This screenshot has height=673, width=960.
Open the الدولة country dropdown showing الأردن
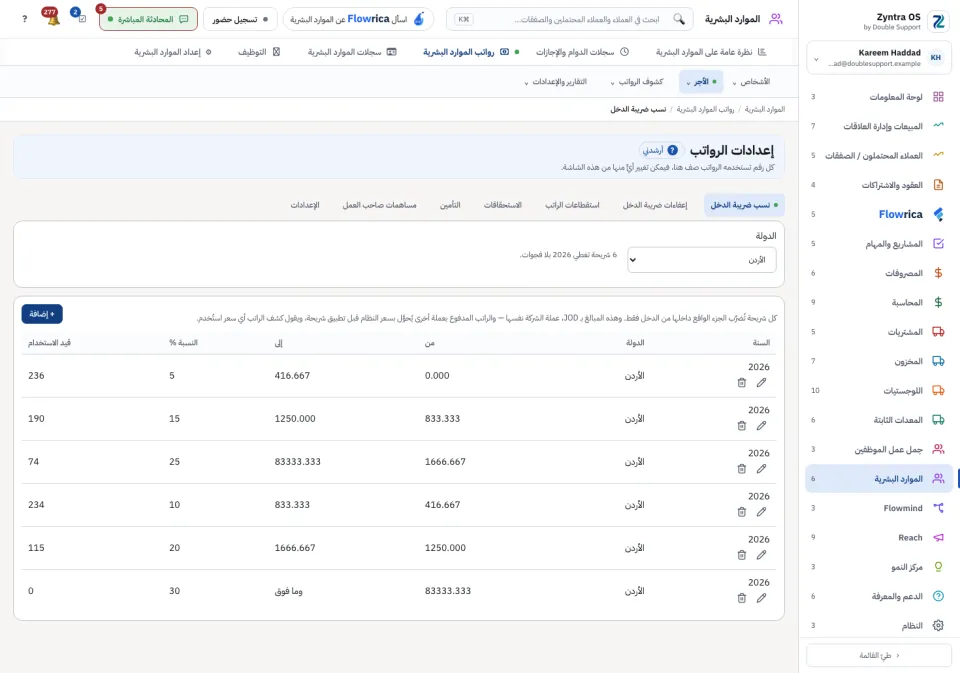[x=702, y=260]
